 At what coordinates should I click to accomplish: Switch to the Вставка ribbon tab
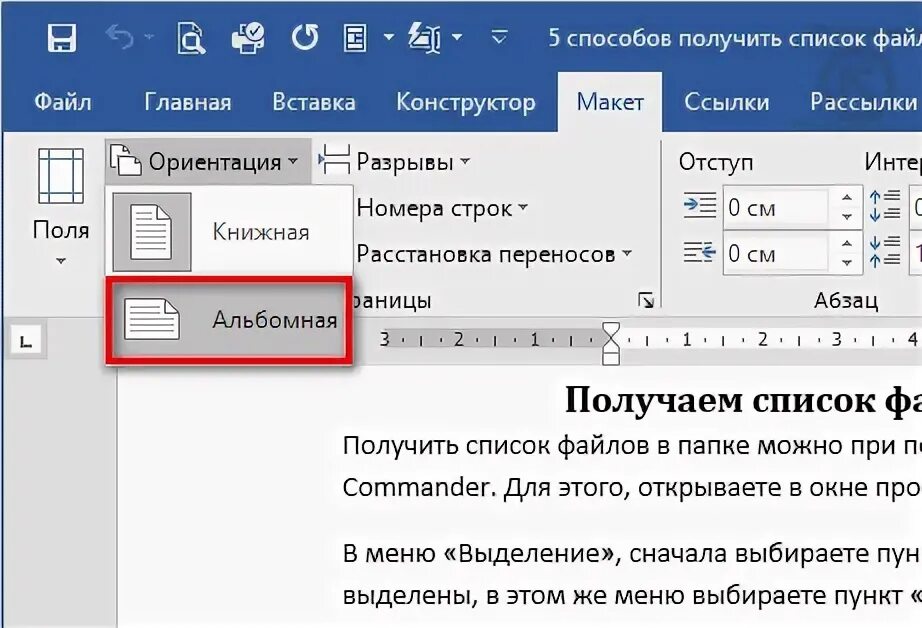pyautogui.click(x=313, y=101)
